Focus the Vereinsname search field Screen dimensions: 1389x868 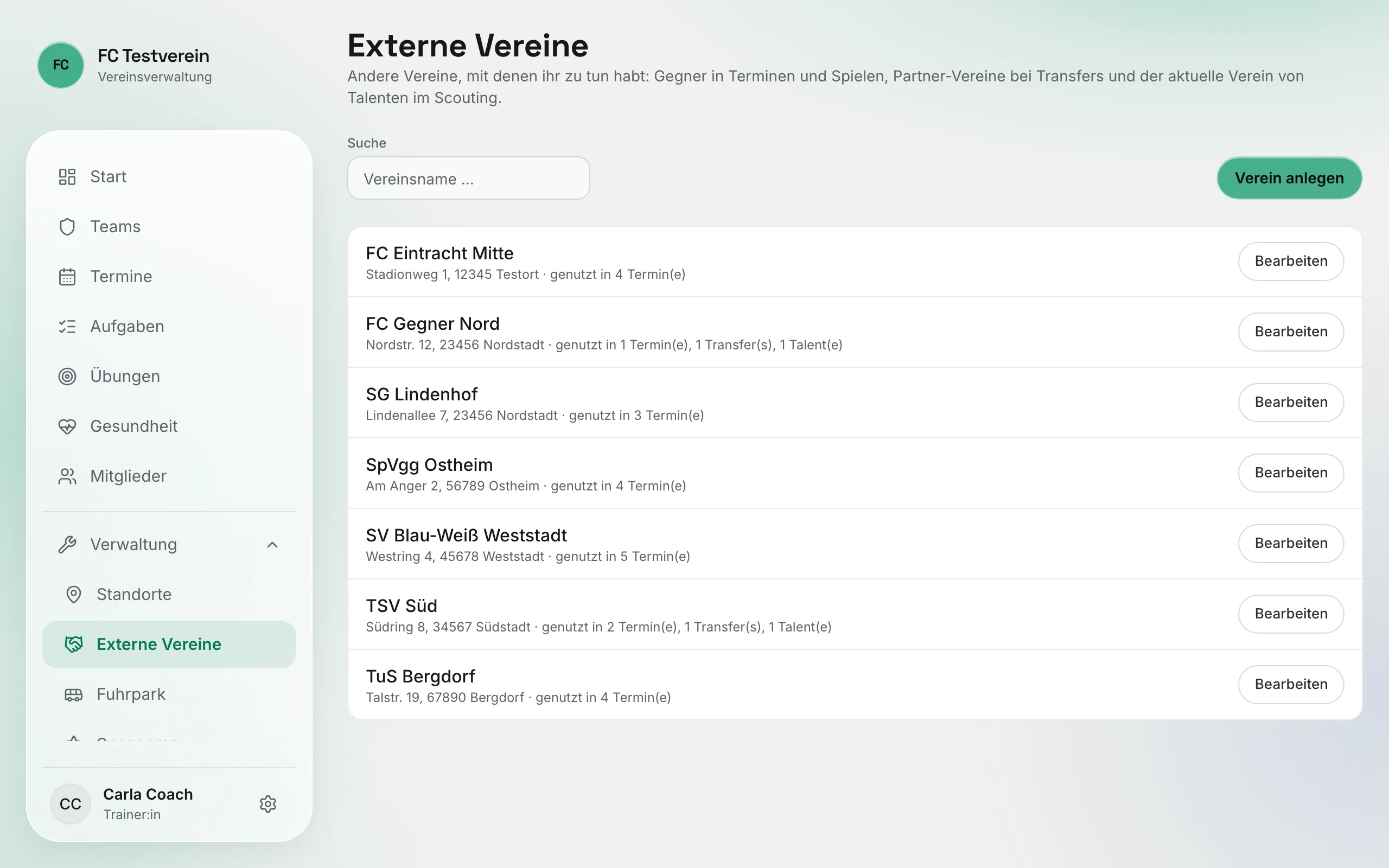pos(468,178)
